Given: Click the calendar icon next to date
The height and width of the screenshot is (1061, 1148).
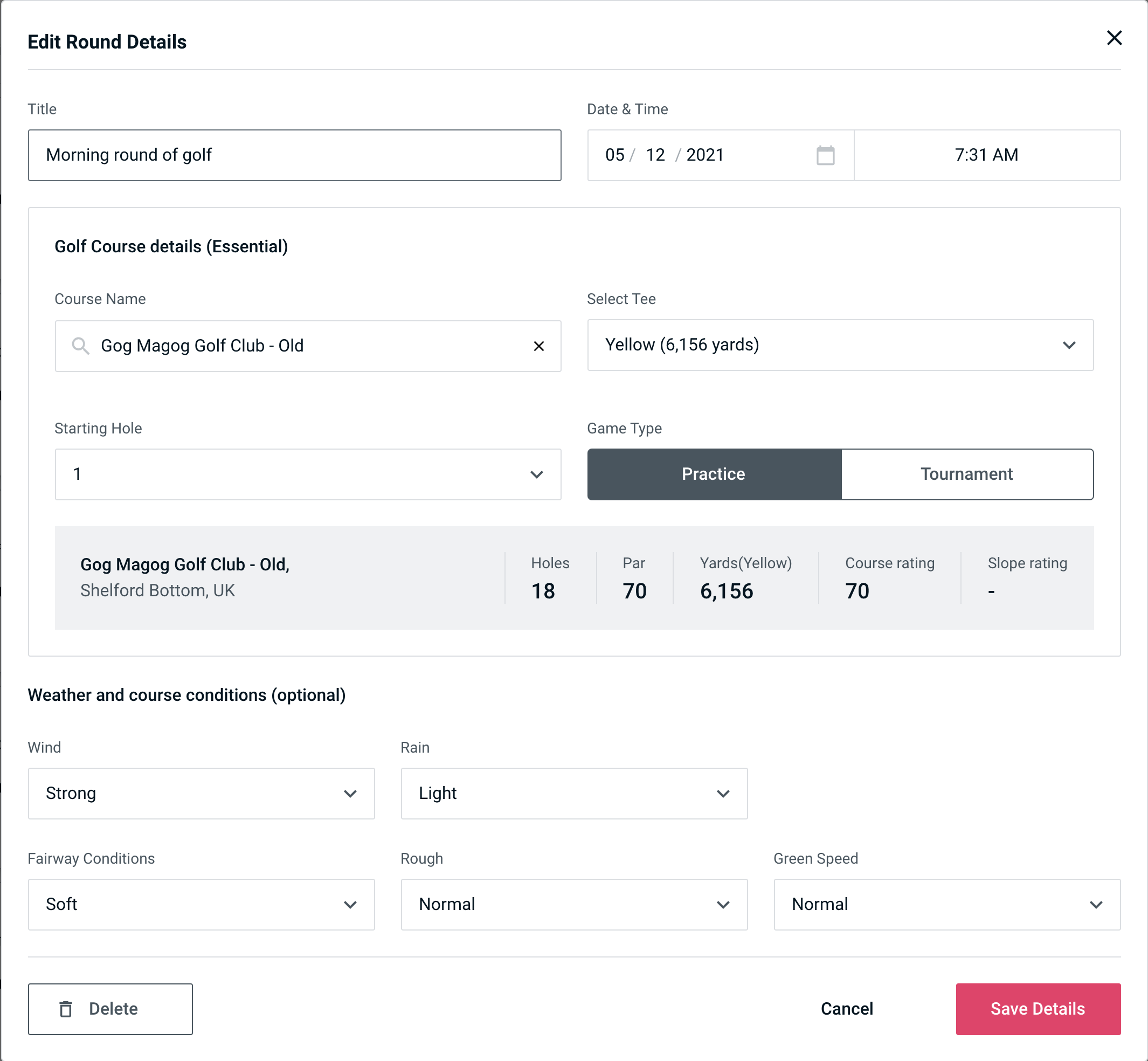Looking at the screenshot, I should pyautogui.click(x=824, y=155).
